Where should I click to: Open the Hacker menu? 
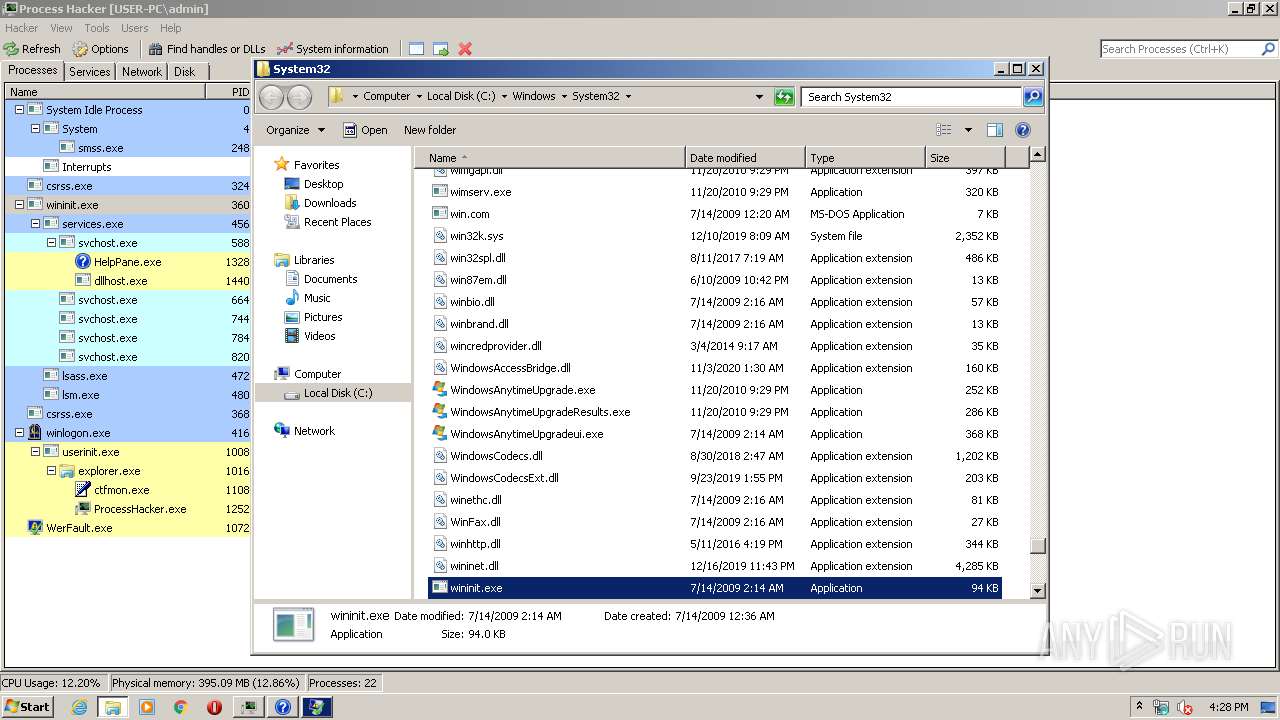tap(22, 28)
